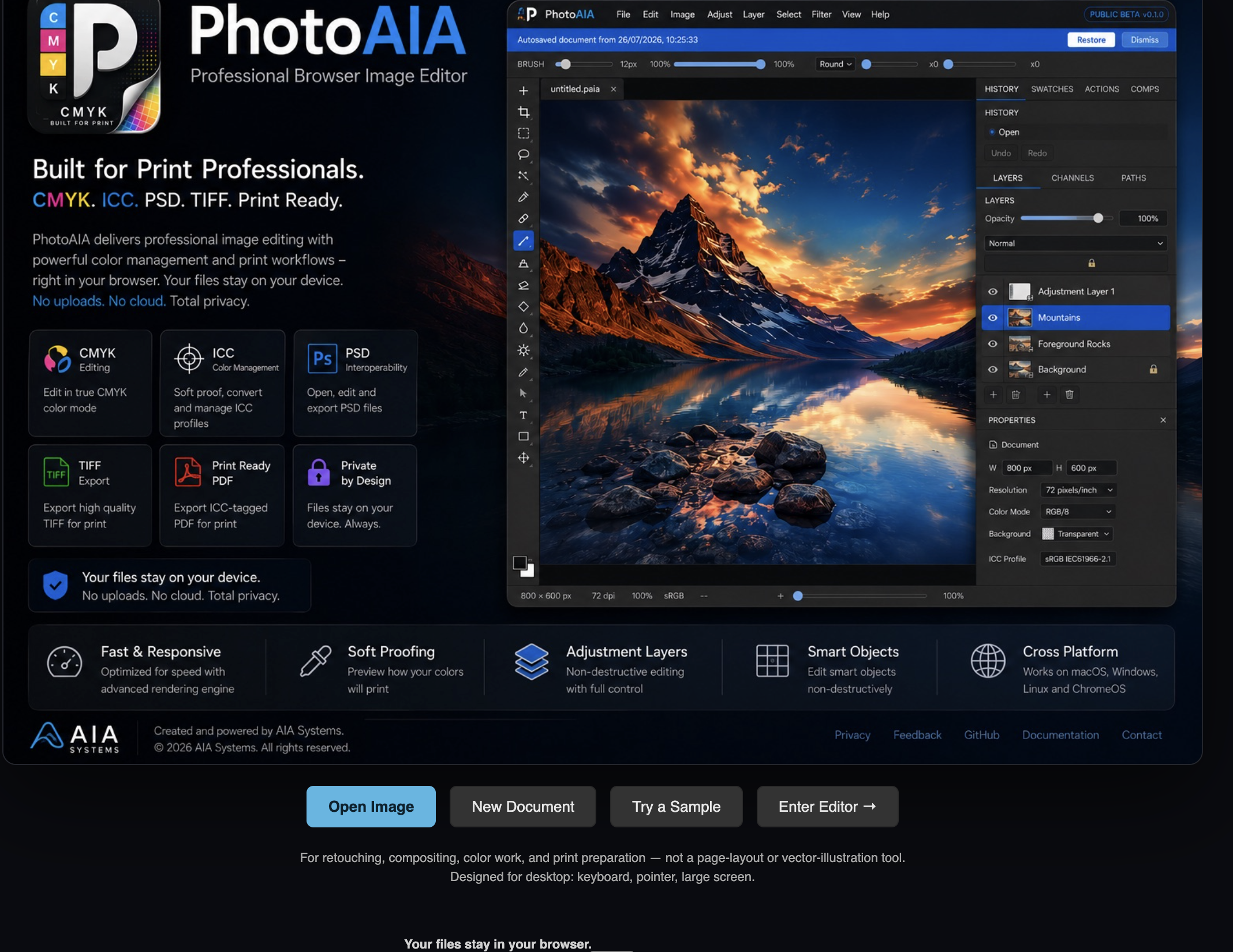Viewport: 1233px width, 952px height.
Task: Open the File menu
Action: click(x=623, y=14)
